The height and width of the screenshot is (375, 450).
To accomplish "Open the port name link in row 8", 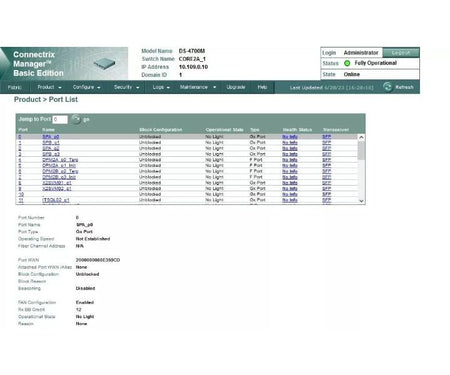I will click(x=57, y=183).
